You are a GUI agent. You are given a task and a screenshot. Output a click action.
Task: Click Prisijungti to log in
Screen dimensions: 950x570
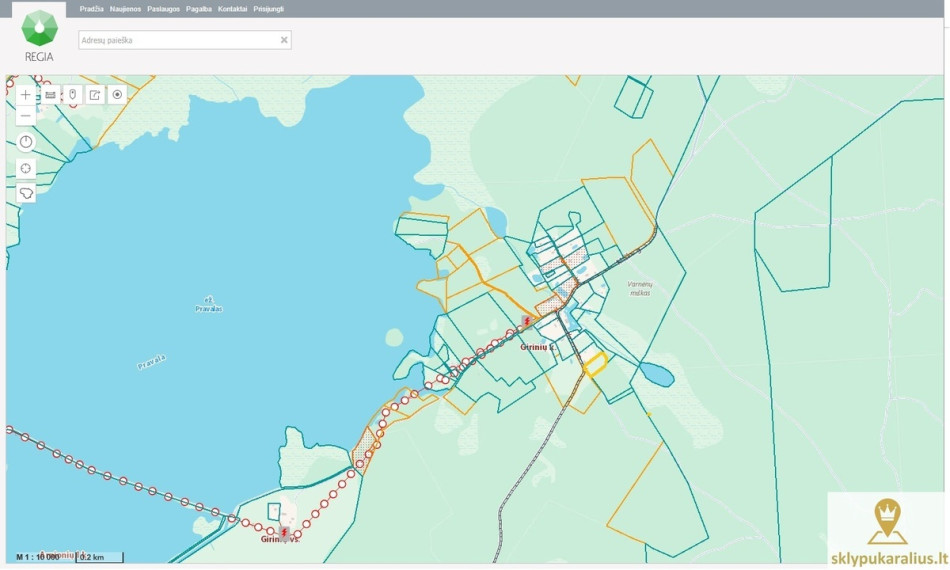(x=268, y=9)
